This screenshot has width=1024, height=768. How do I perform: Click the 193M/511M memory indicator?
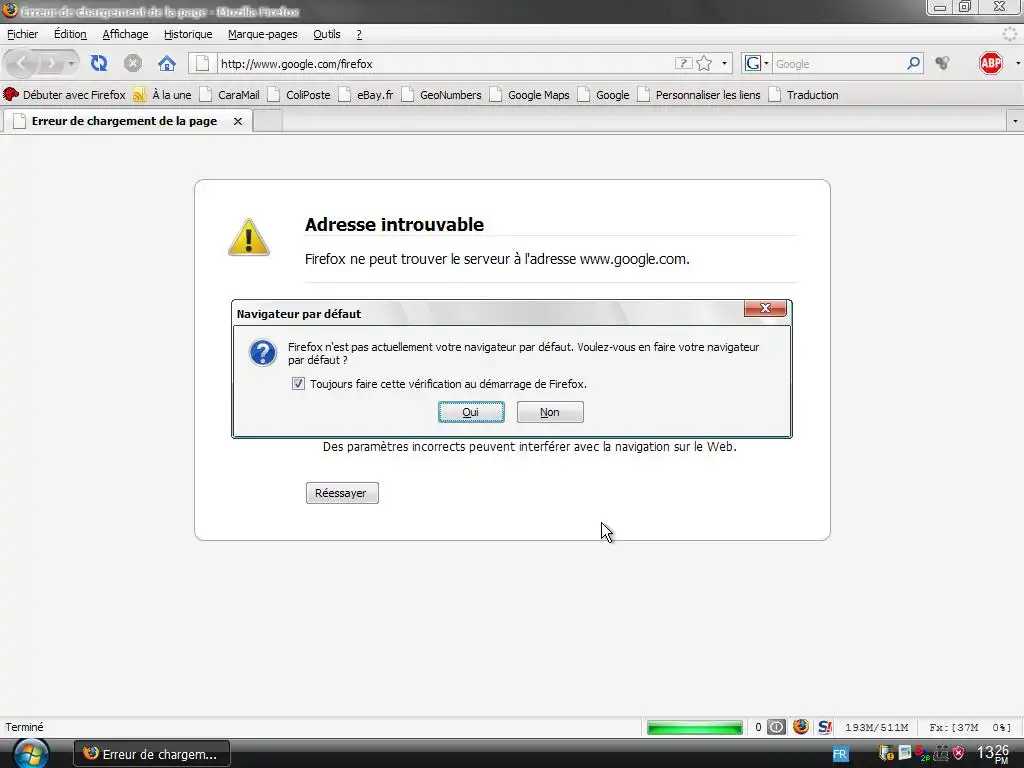point(876,727)
